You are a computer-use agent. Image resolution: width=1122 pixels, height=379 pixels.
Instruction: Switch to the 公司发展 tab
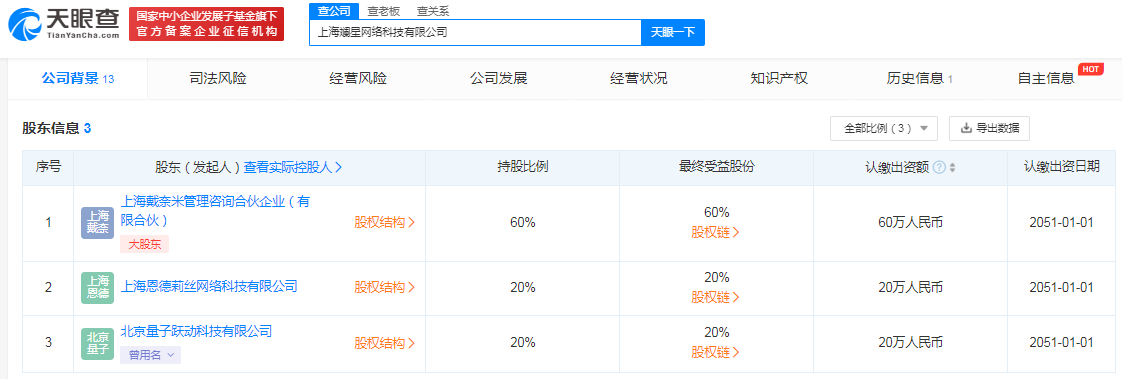(498, 79)
